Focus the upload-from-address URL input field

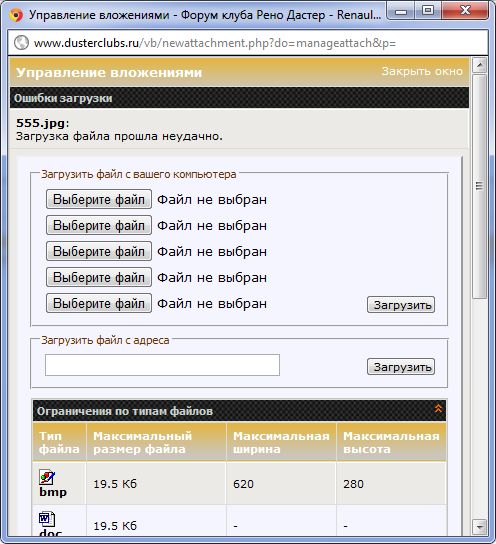162,365
